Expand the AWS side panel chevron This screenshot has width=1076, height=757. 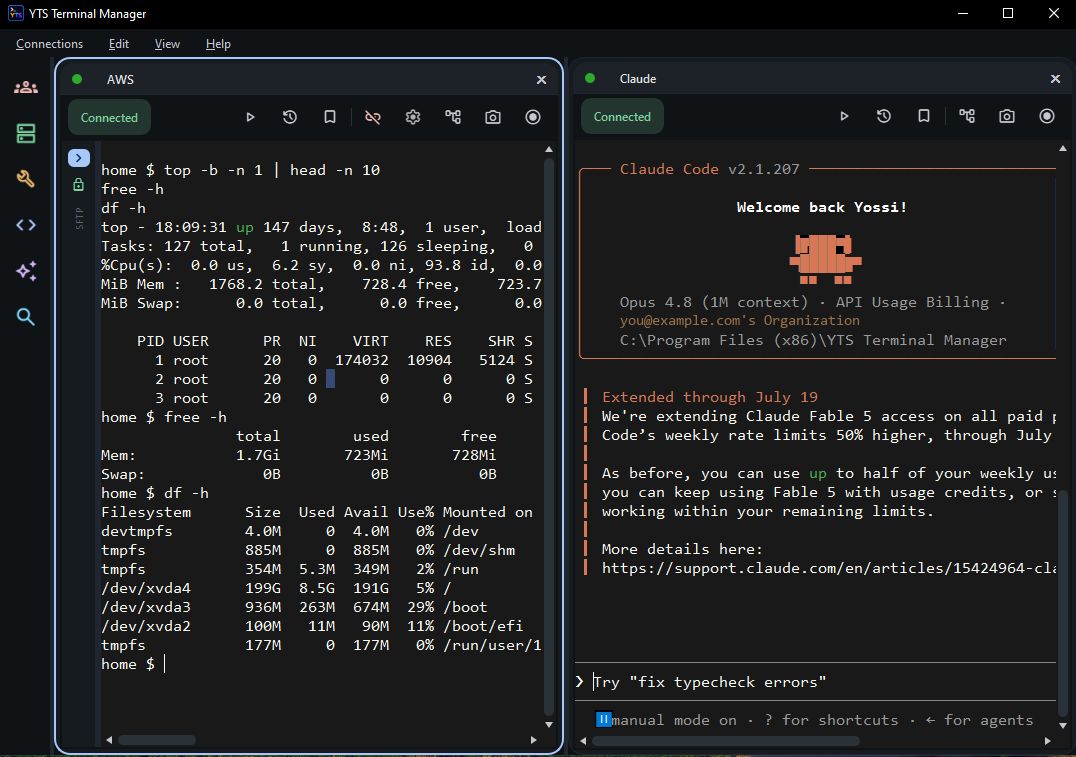(x=79, y=158)
